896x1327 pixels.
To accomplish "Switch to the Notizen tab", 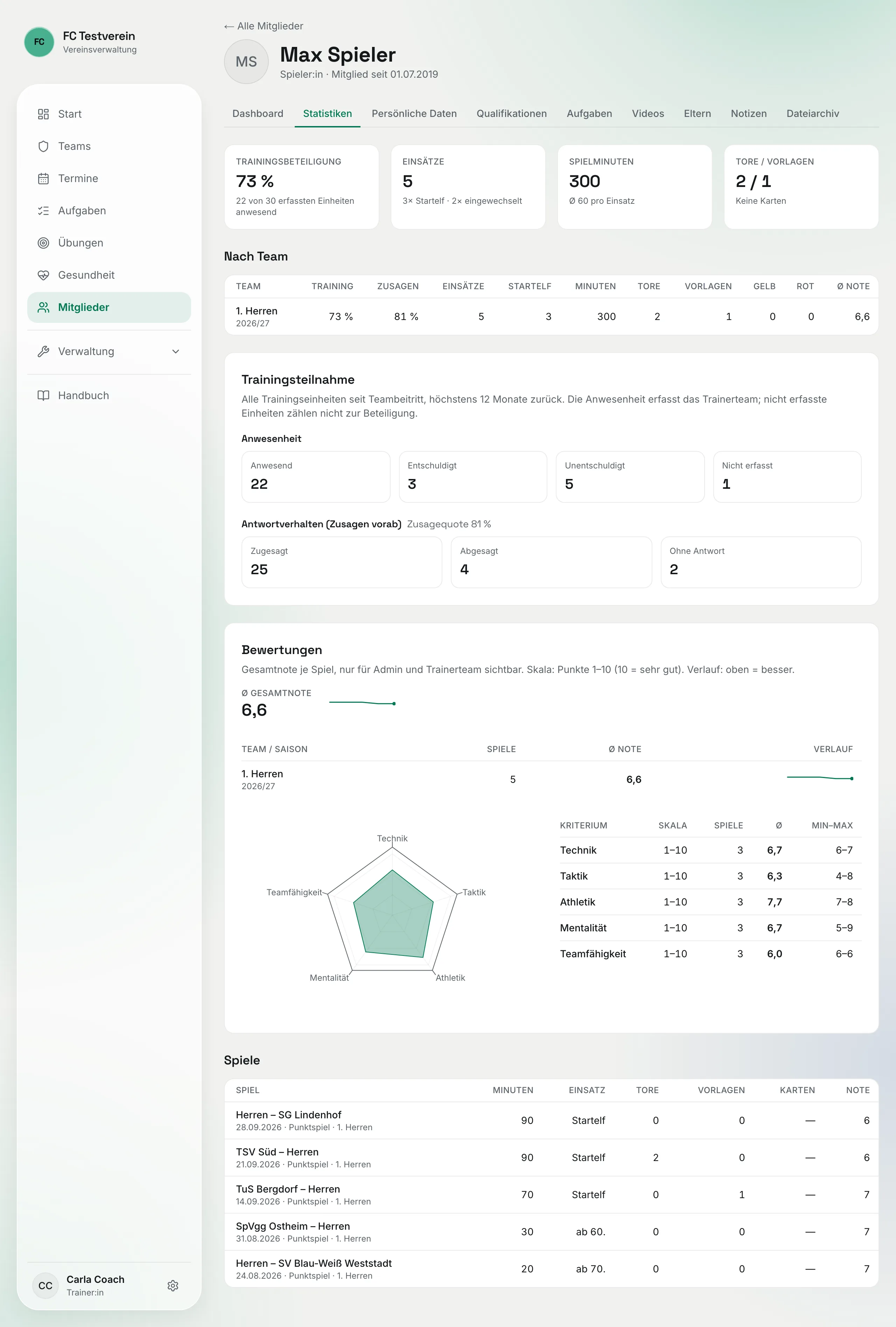I will 749,114.
